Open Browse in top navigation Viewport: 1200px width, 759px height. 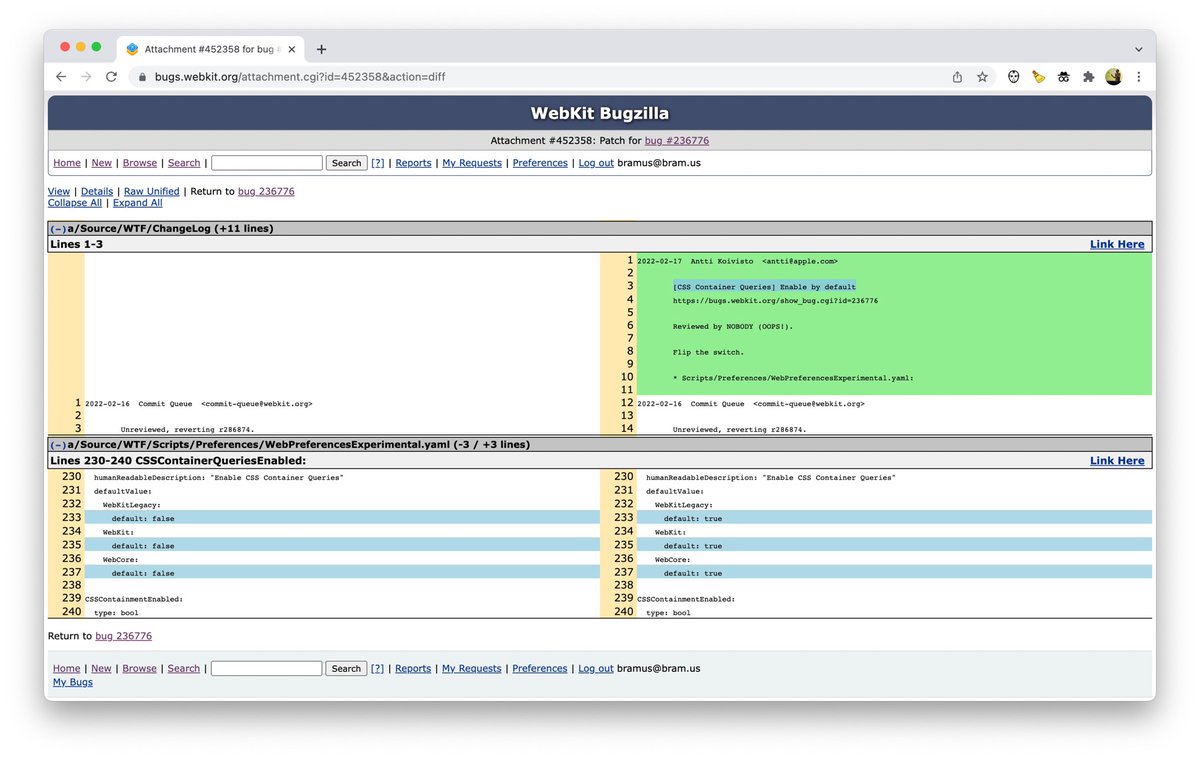point(140,163)
